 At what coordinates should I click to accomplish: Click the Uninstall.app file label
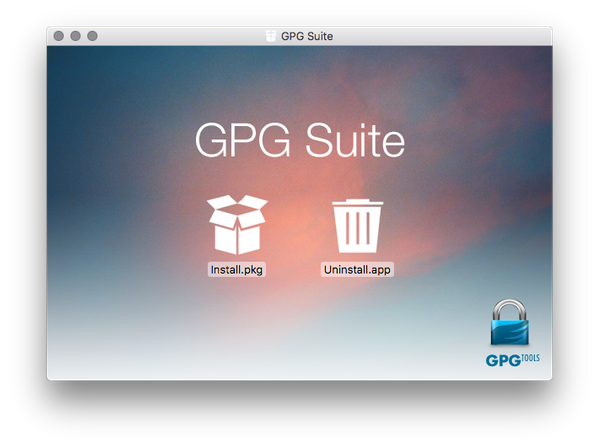pos(357,270)
